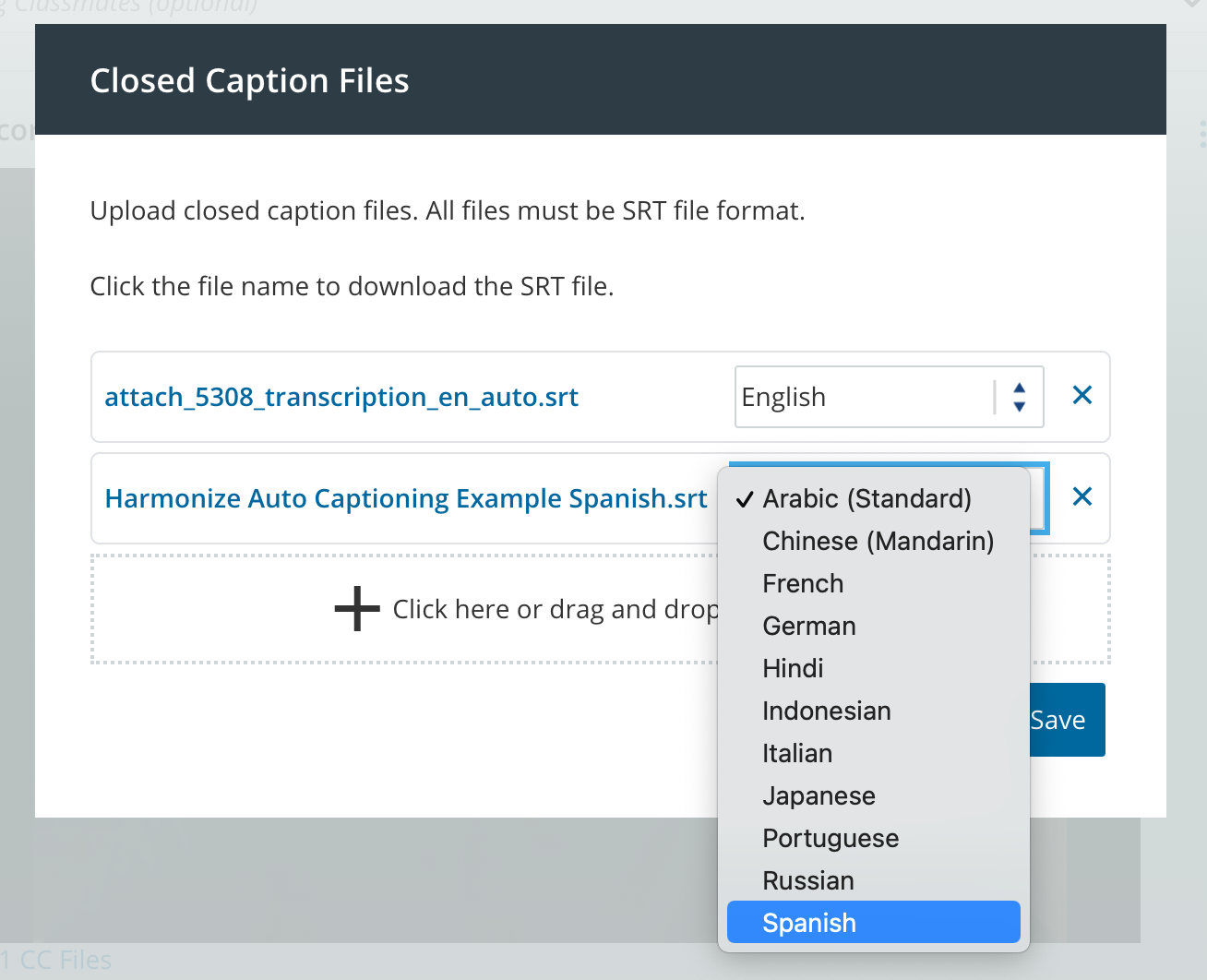Download Harmonize Auto Captioning Example Spanish.srt

tap(406, 498)
